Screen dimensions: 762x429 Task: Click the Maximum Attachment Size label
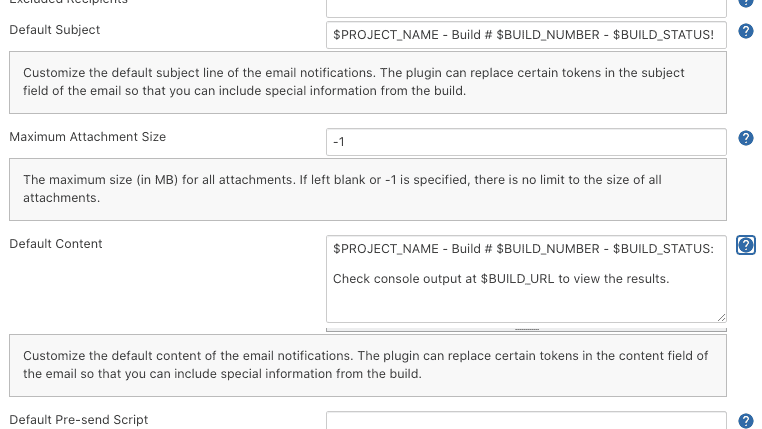pos(88,137)
